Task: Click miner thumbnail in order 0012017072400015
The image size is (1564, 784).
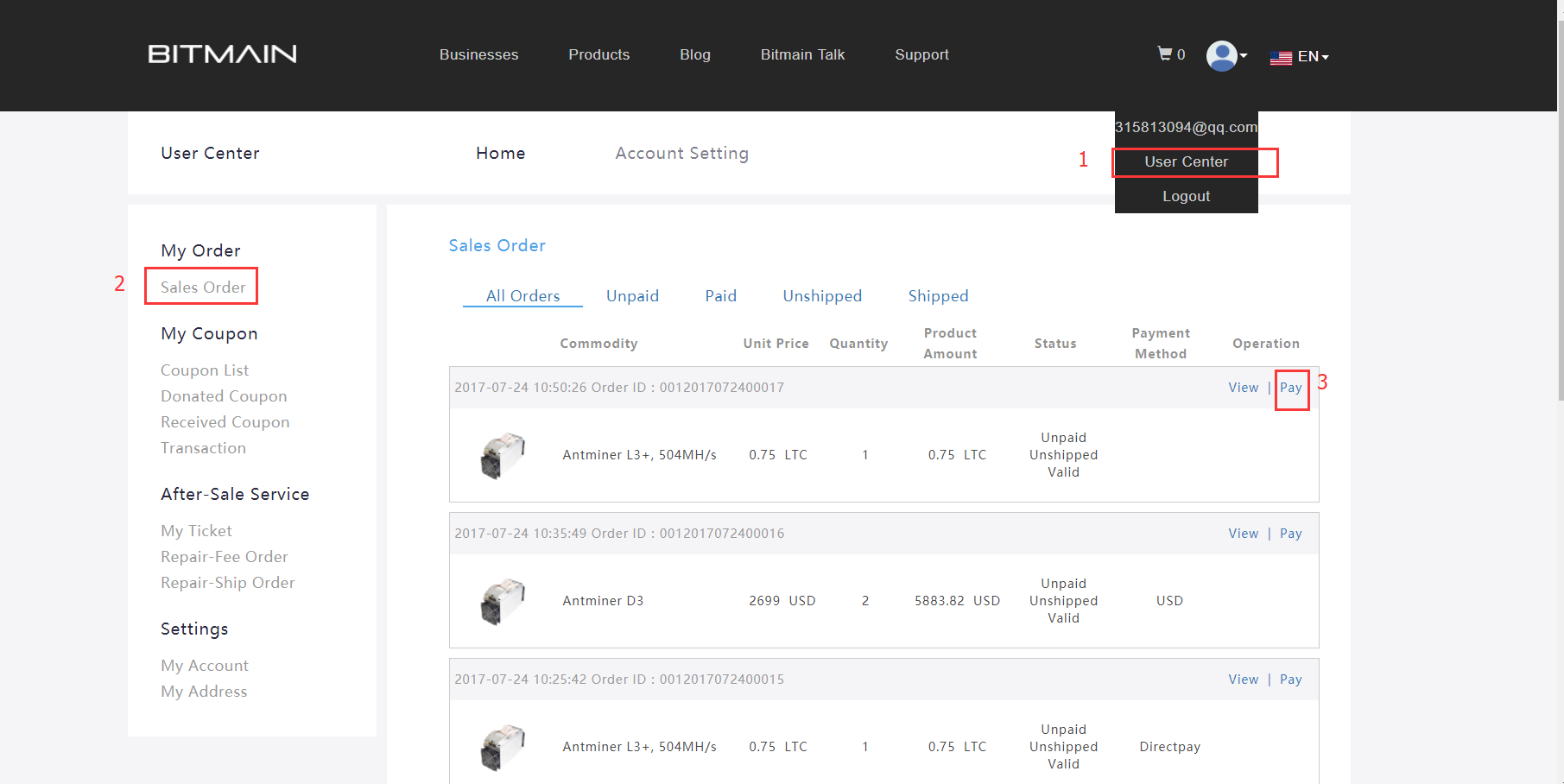Action: point(503,747)
